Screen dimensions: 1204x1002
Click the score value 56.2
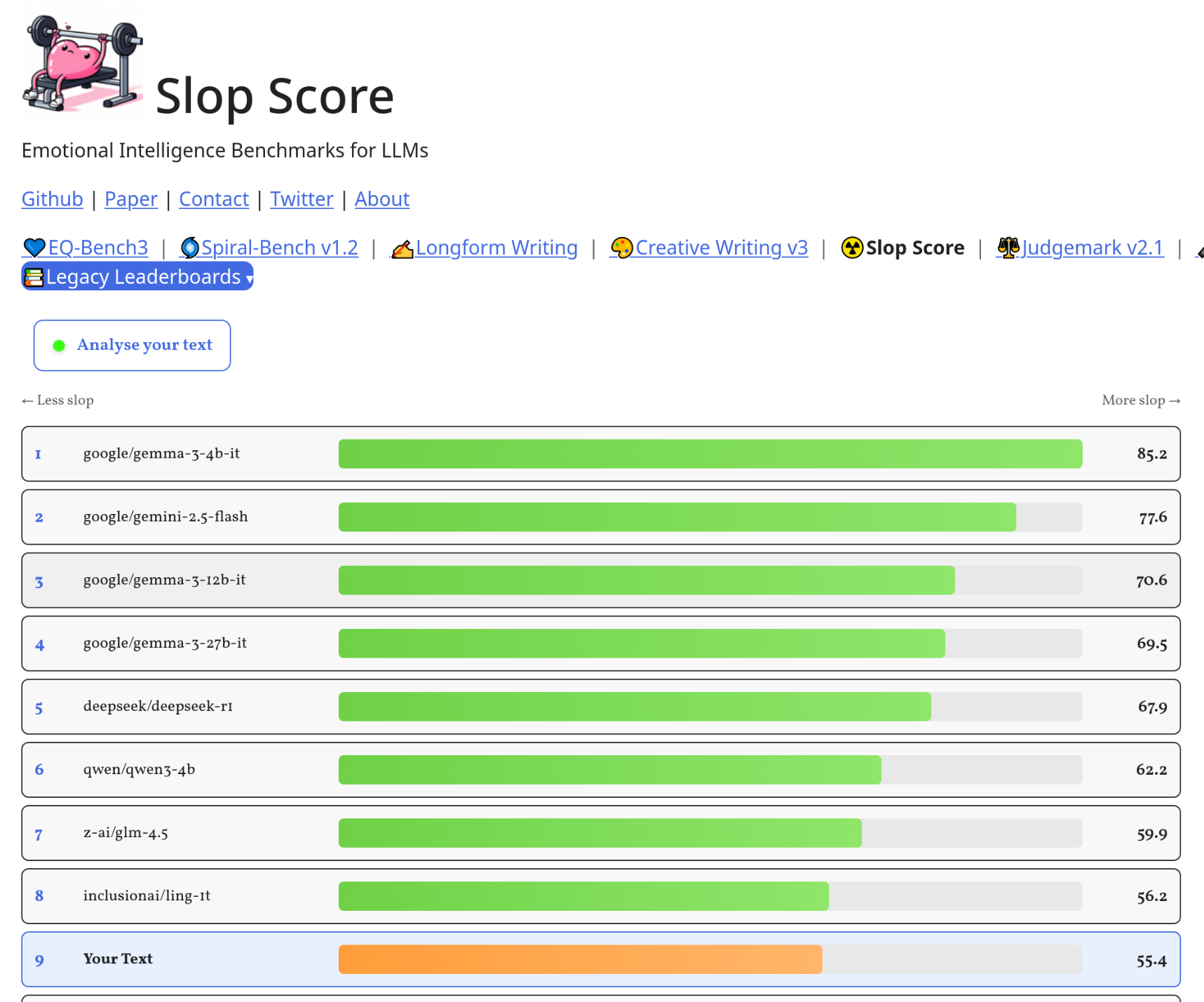(1152, 897)
